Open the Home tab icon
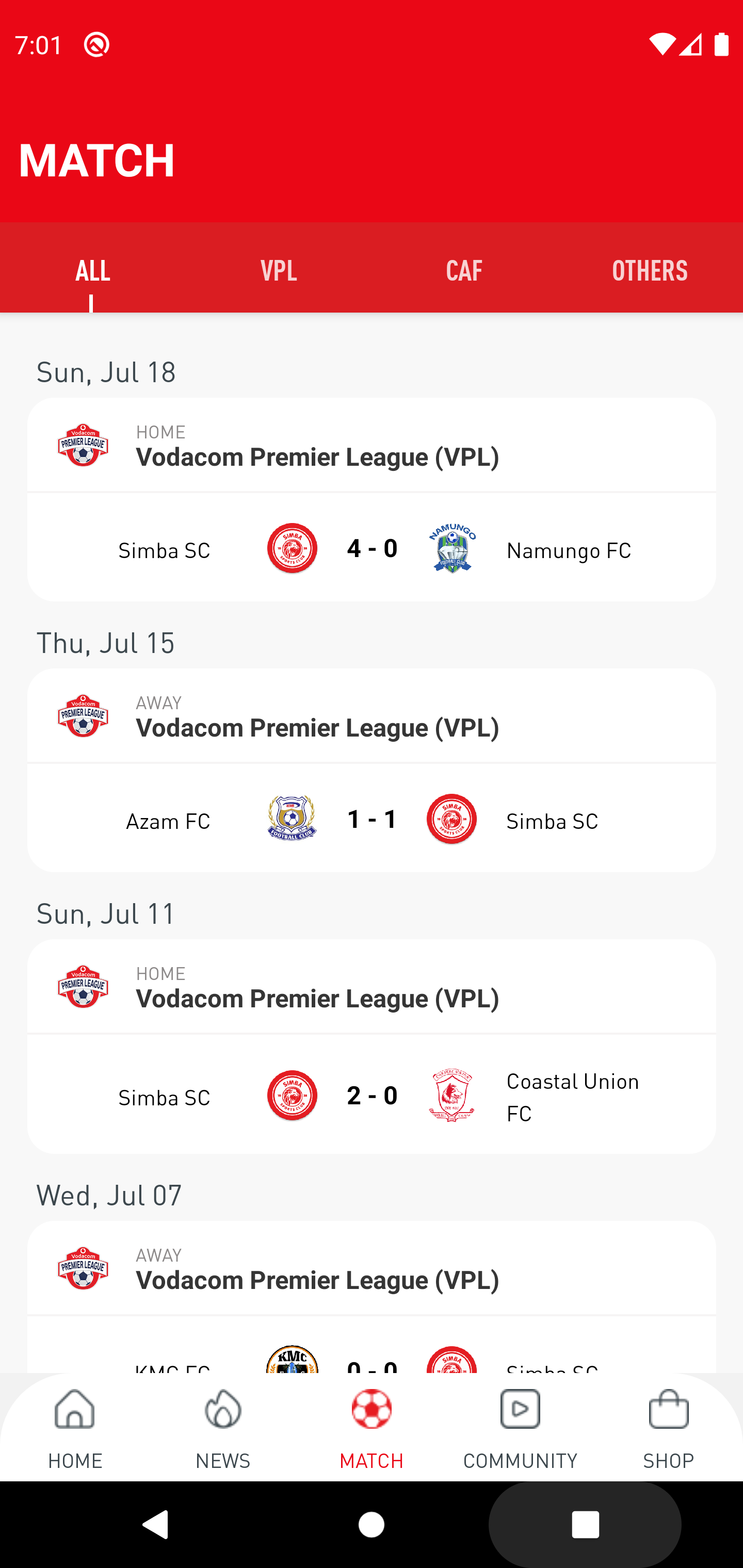Screen dimensions: 743x1568 pos(74,1409)
